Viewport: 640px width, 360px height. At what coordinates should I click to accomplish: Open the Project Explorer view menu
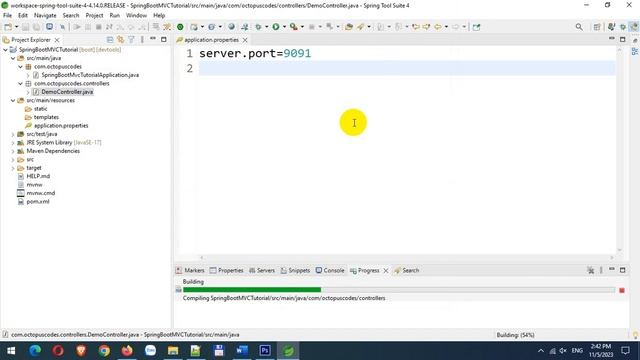click(x=142, y=40)
